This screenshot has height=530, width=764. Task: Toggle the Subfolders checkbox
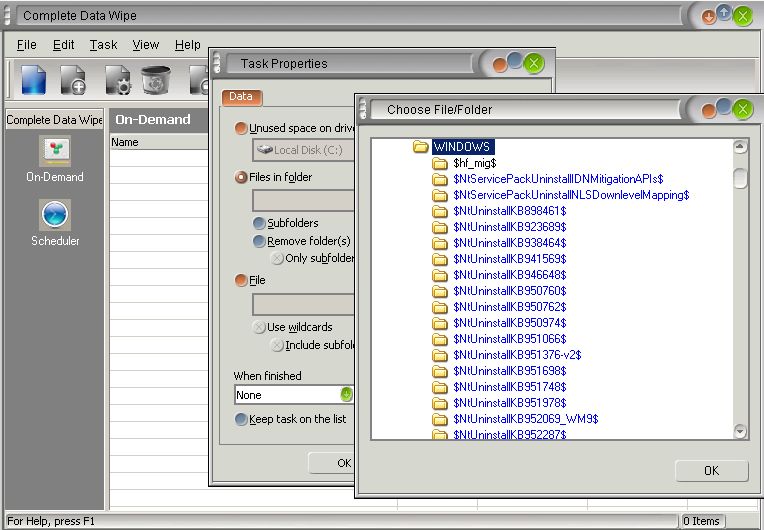[x=259, y=223]
